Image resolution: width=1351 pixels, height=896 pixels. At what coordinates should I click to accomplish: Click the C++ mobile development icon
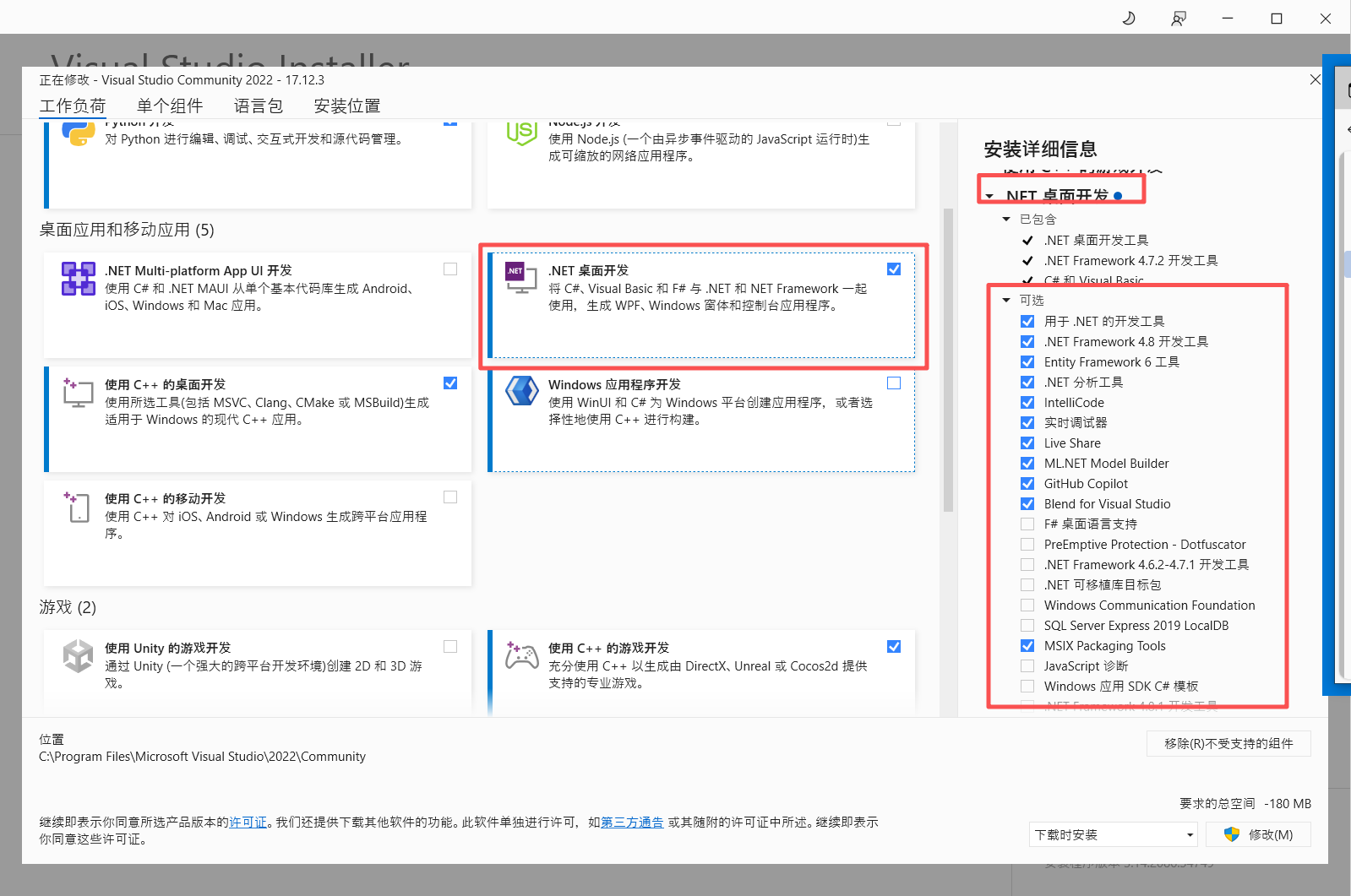pyautogui.click(x=78, y=507)
